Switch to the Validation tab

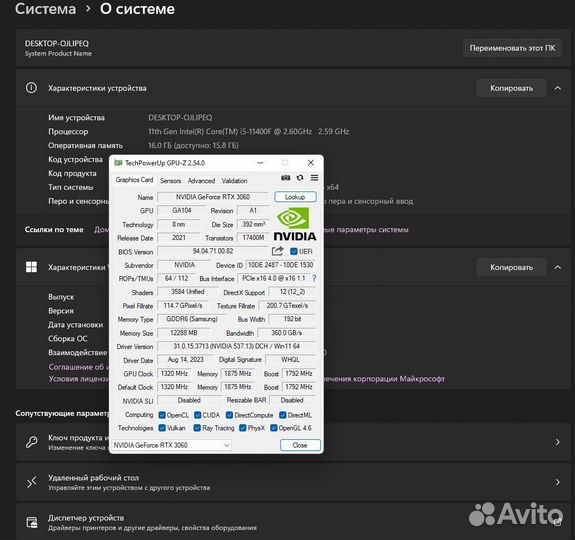(234, 181)
